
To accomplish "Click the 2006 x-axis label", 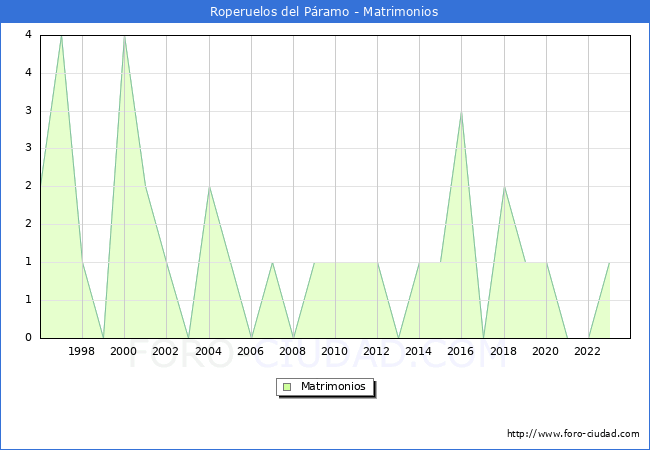I will pyautogui.click(x=250, y=351).
